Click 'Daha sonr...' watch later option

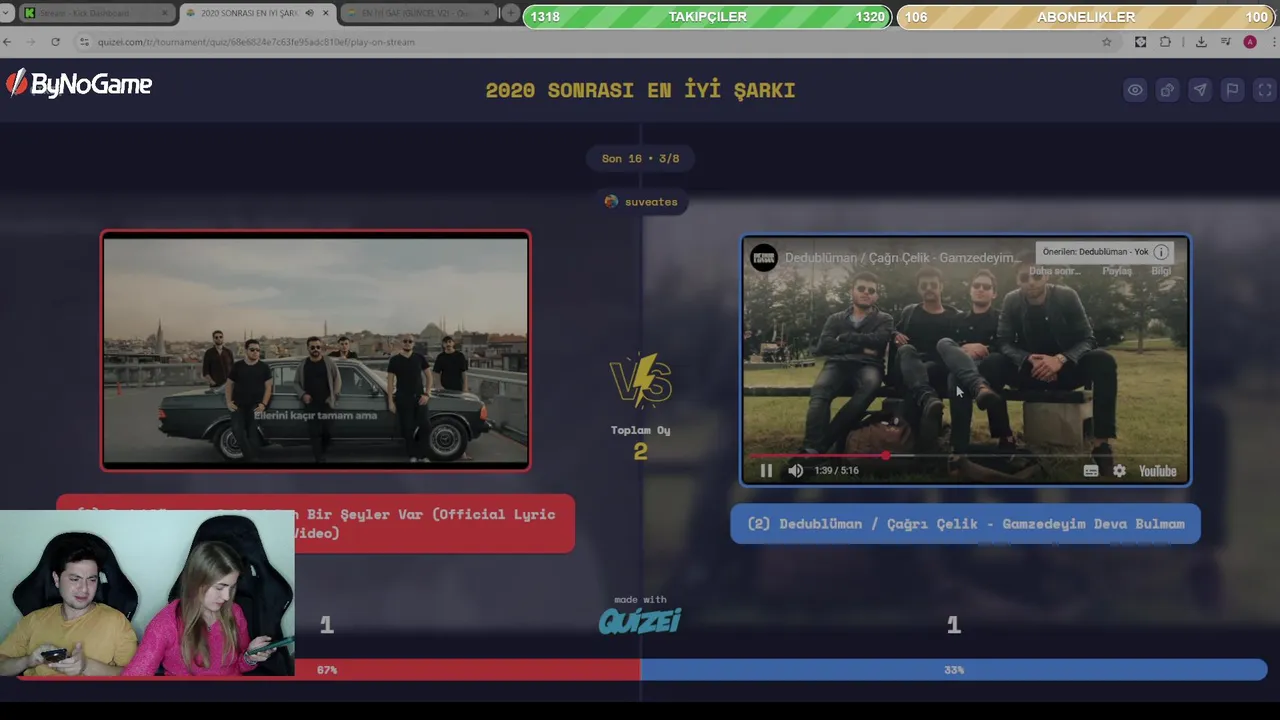[1055, 271]
